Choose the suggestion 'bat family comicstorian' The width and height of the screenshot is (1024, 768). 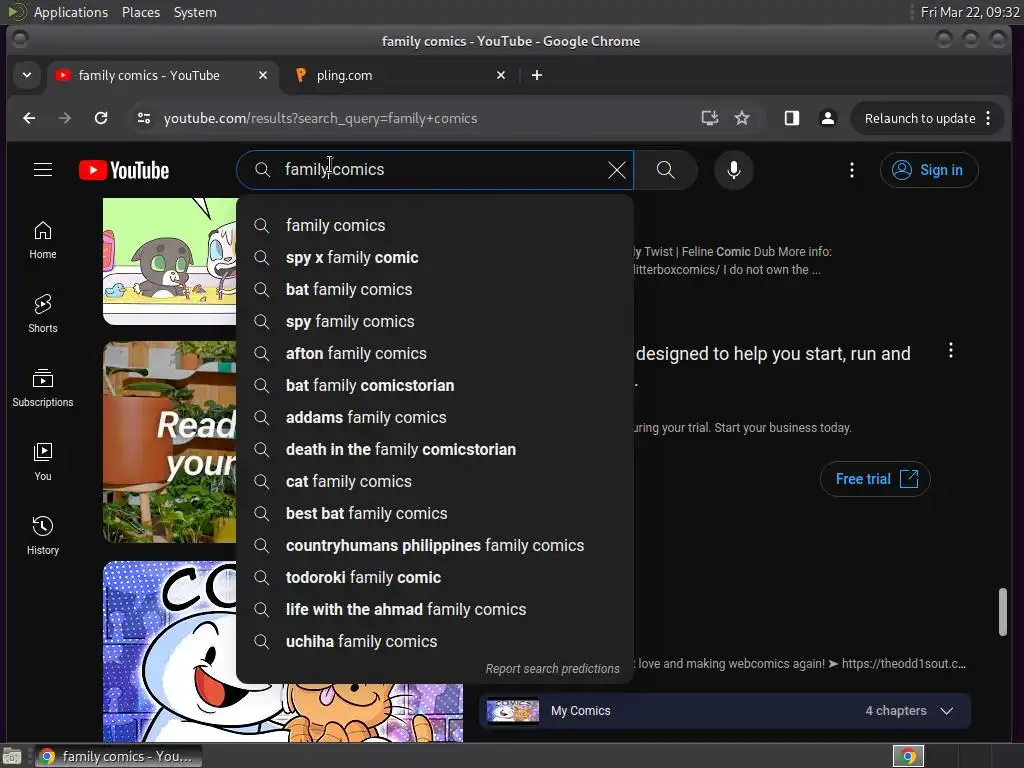435,385
